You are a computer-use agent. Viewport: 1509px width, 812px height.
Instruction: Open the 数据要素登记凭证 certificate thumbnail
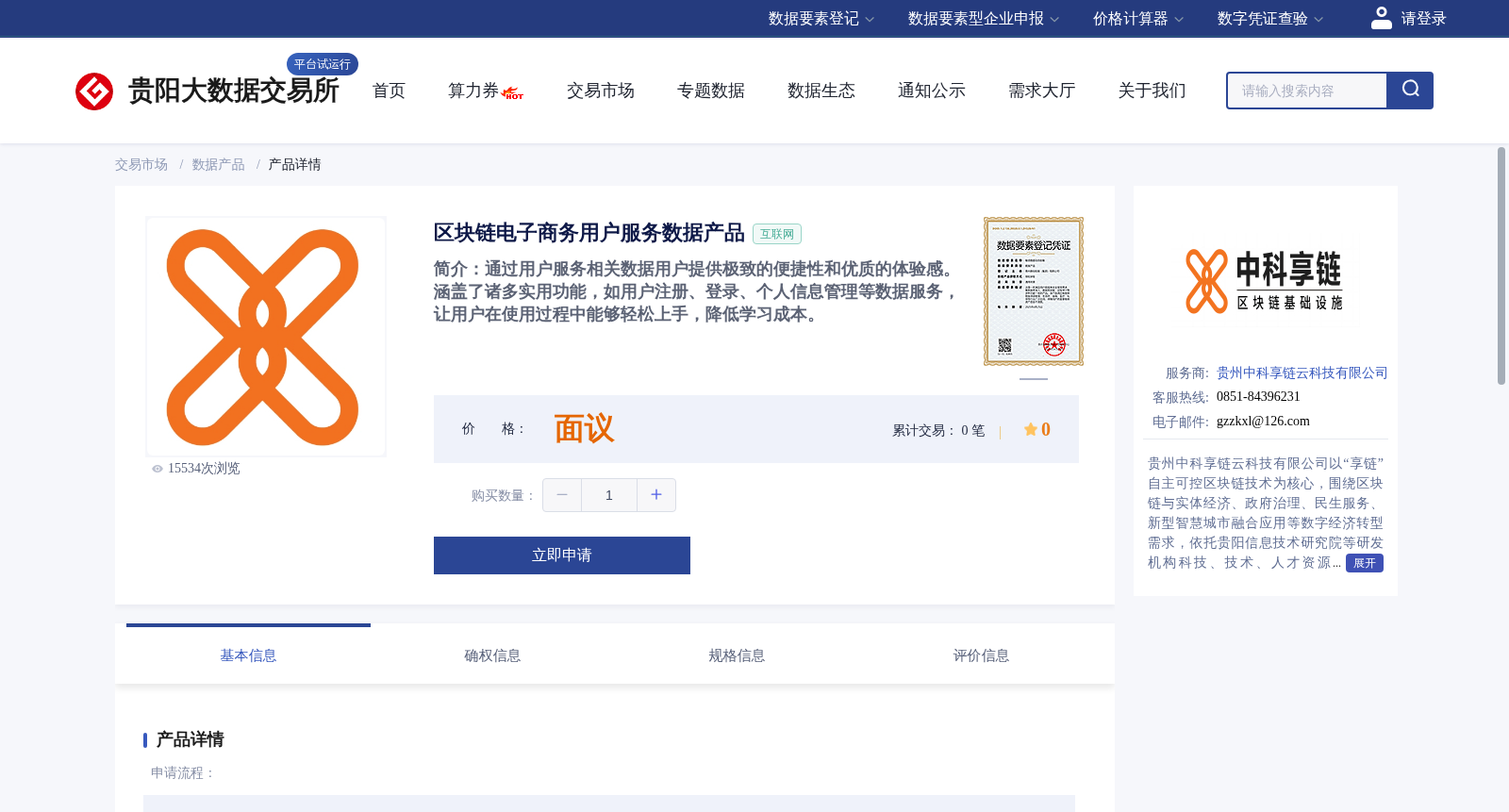(1034, 291)
